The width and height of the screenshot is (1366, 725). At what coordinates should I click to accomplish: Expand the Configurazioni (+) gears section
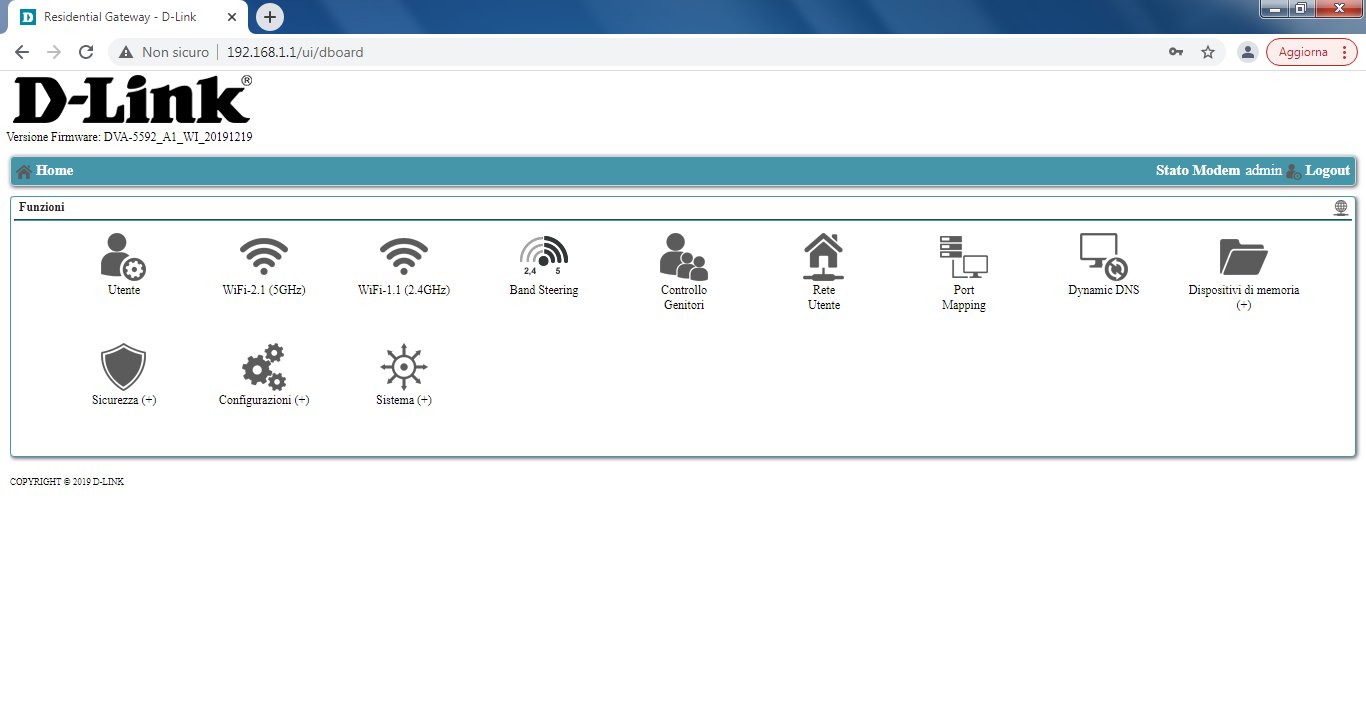(x=264, y=367)
